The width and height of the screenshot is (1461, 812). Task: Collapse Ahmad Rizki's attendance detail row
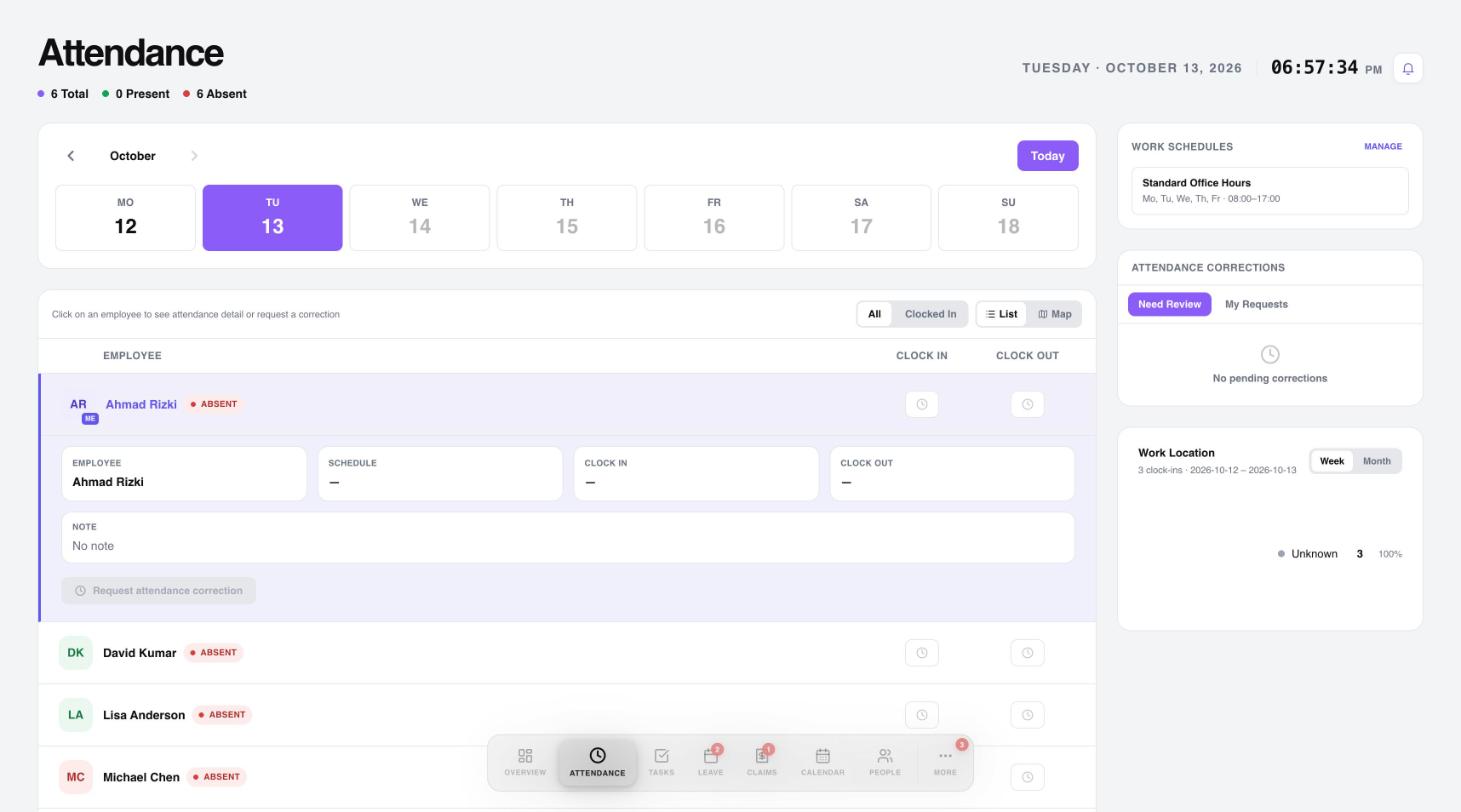568,404
